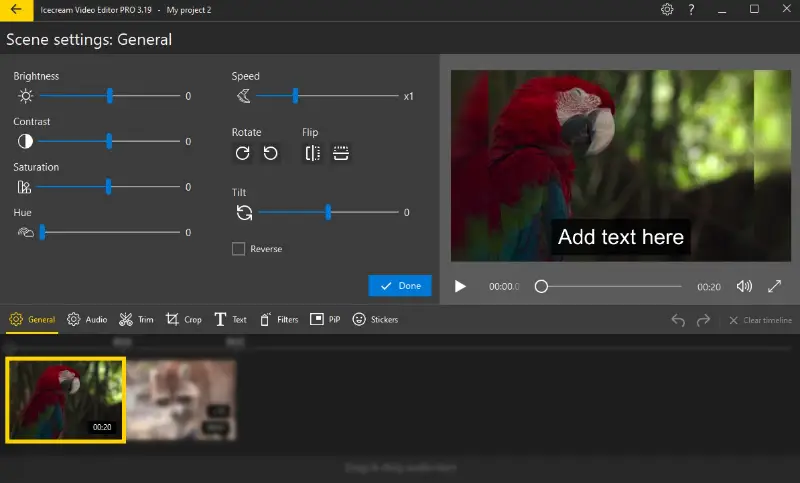Open application settings gear
Image resolution: width=800 pixels, height=483 pixels.
pos(667,10)
